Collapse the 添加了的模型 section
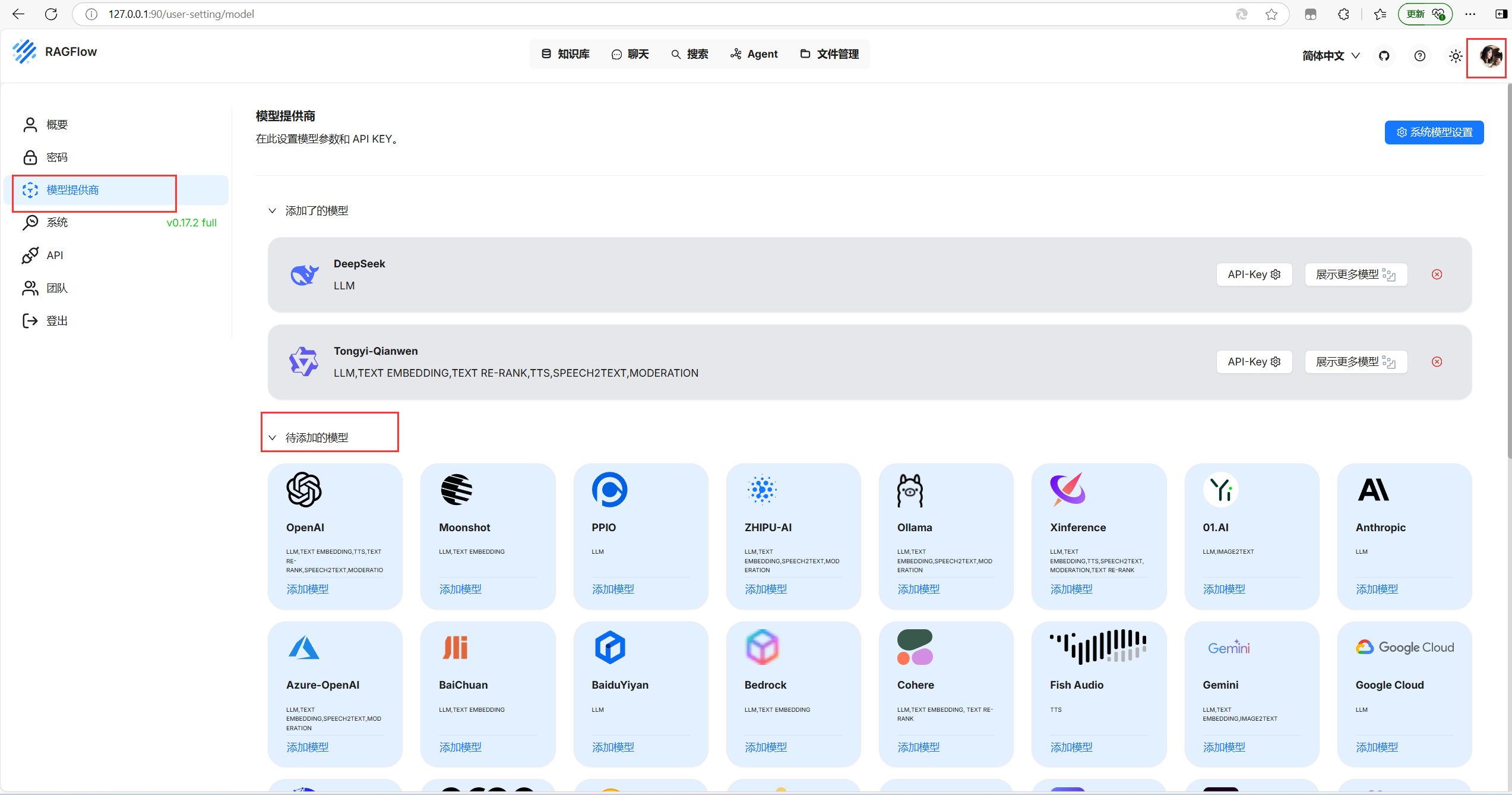 pyautogui.click(x=273, y=211)
